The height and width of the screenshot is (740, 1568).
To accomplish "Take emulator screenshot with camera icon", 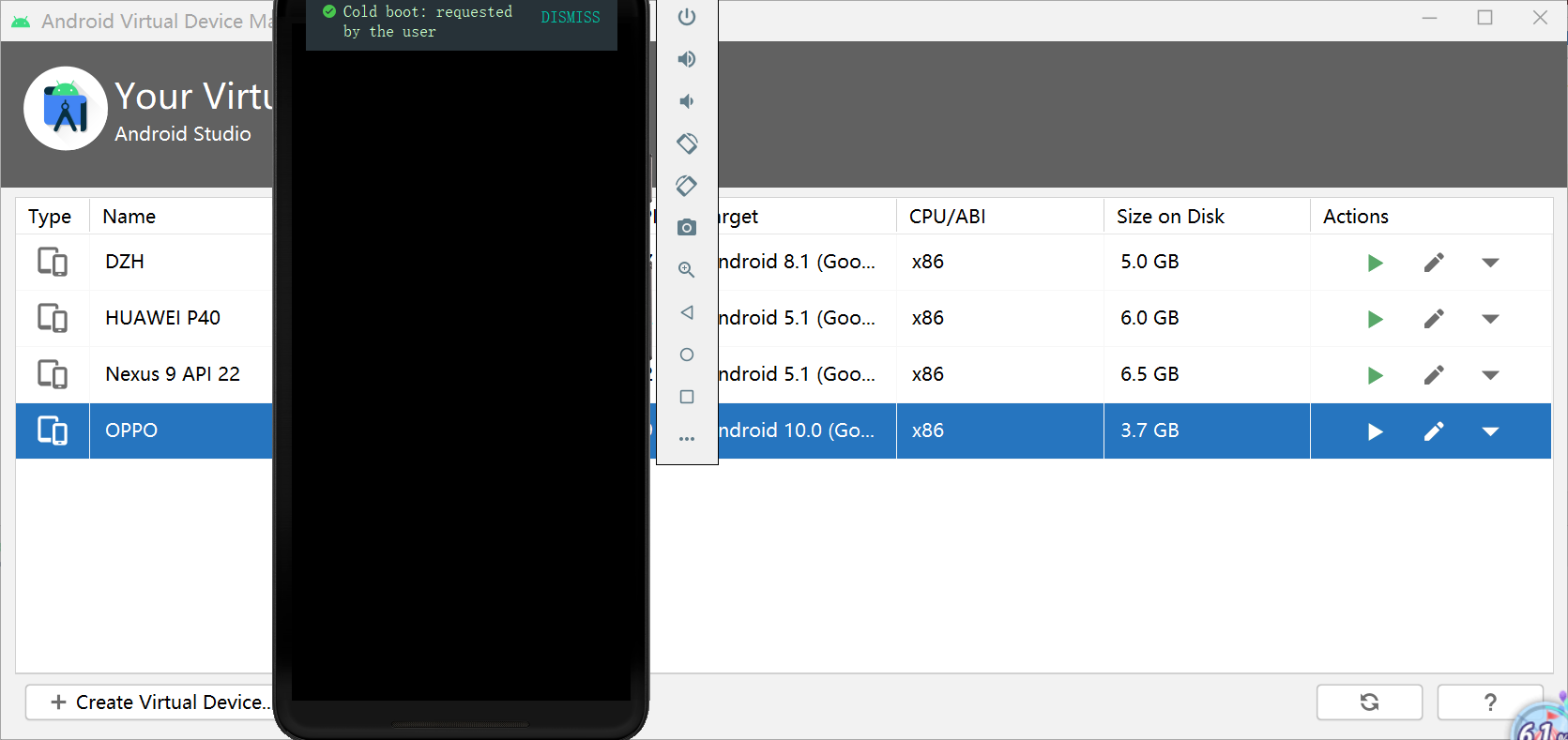I will (x=687, y=228).
